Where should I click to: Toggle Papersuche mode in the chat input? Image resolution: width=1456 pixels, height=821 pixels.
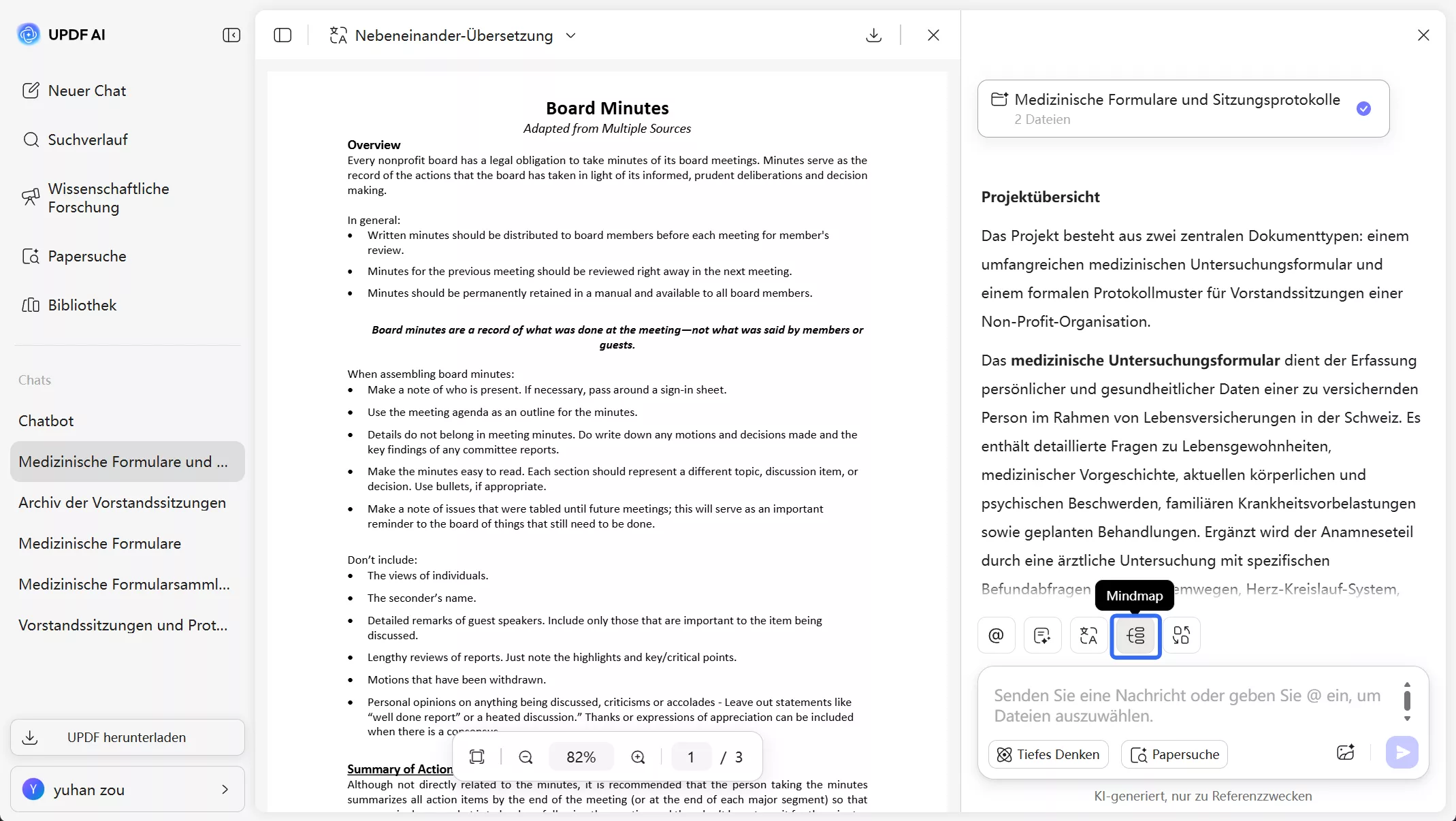[1174, 754]
